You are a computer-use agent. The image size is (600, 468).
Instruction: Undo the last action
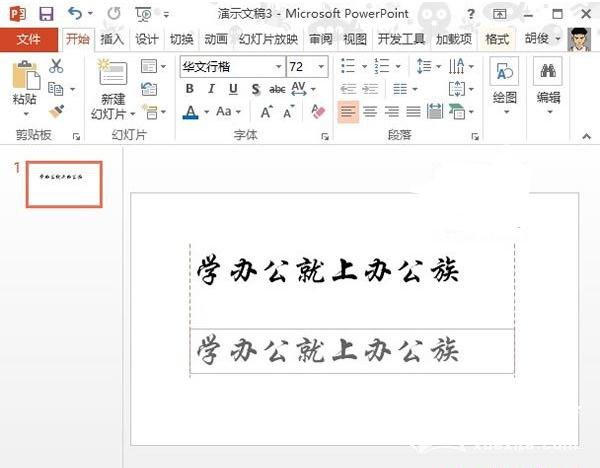point(75,13)
